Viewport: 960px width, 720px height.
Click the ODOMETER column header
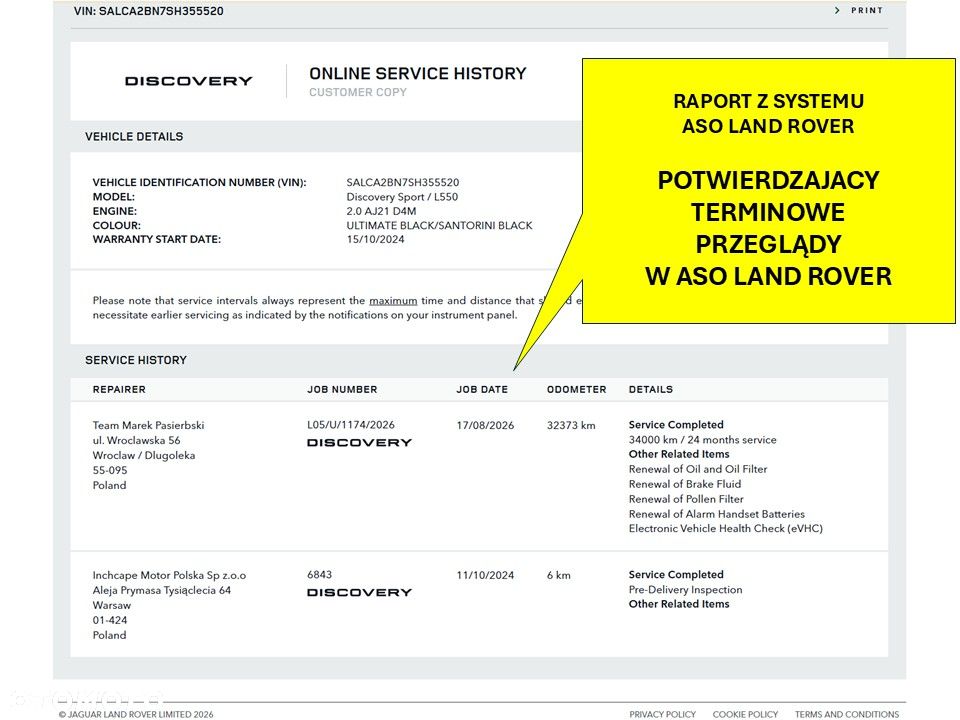[x=577, y=389]
